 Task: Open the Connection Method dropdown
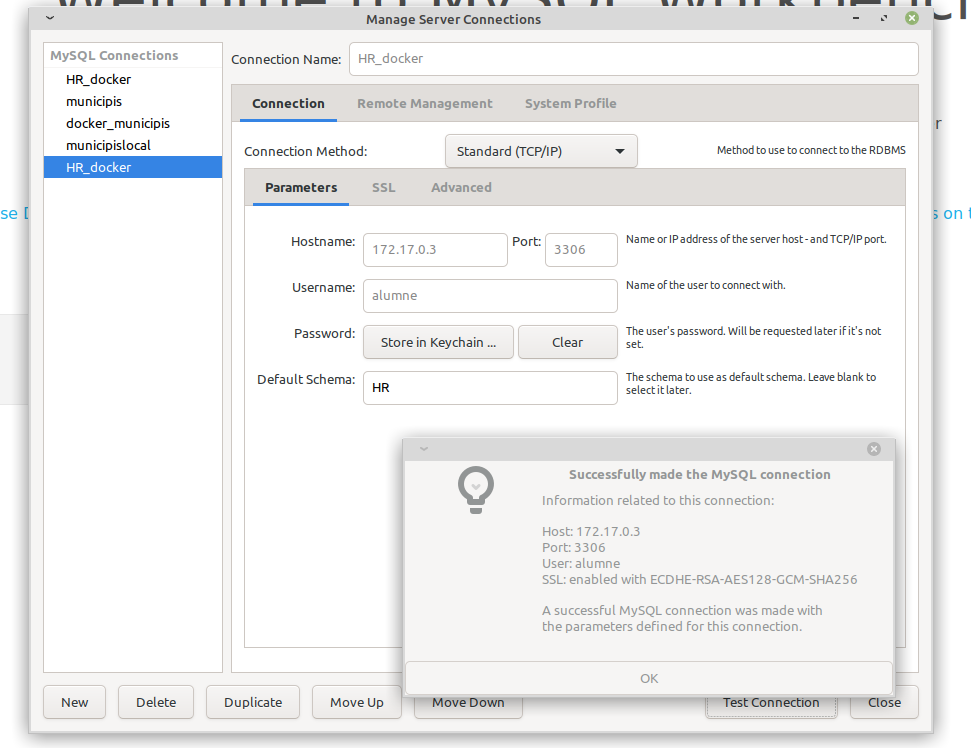[540, 151]
